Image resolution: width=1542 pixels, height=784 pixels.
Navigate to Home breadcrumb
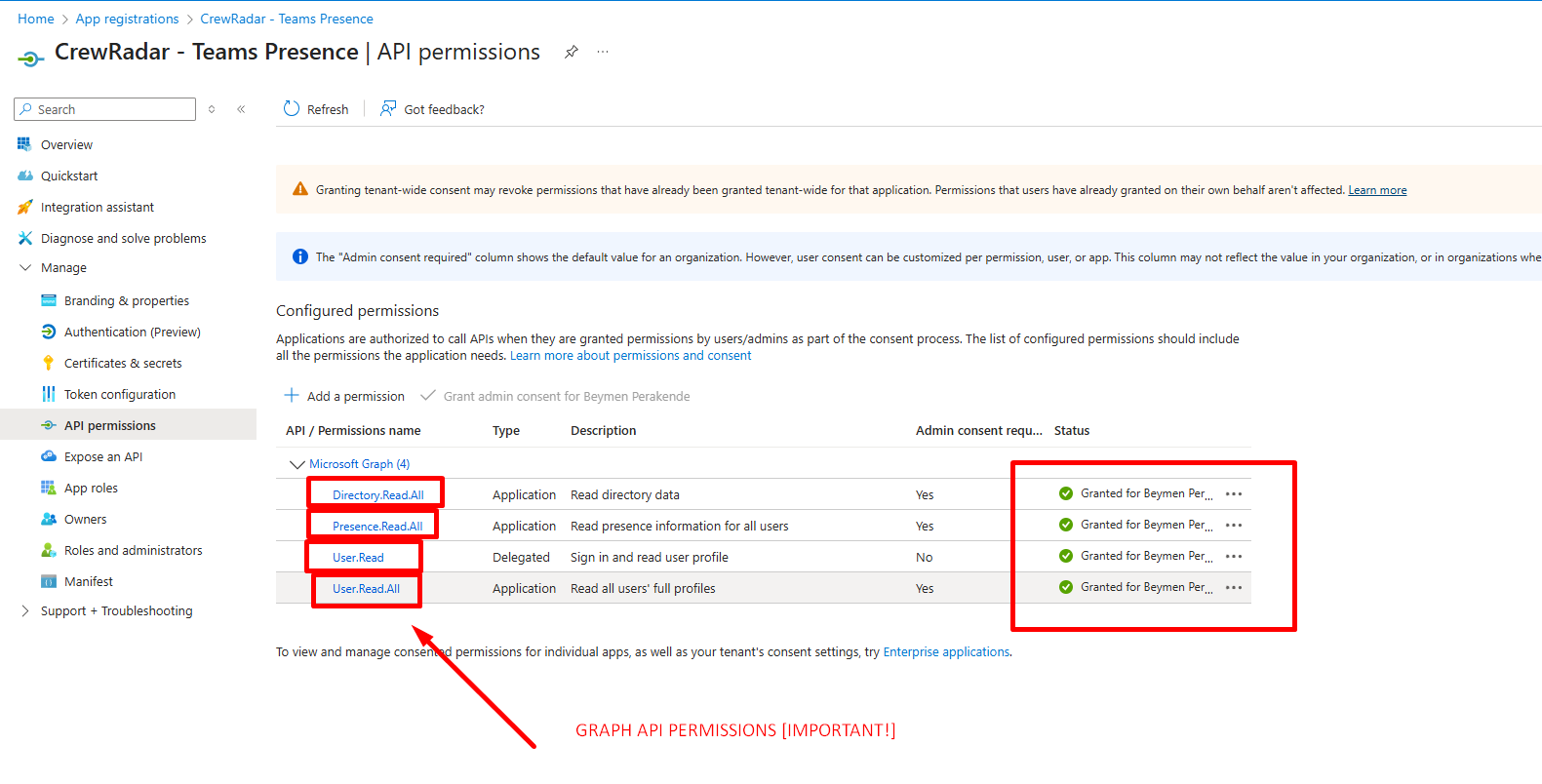coord(36,19)
